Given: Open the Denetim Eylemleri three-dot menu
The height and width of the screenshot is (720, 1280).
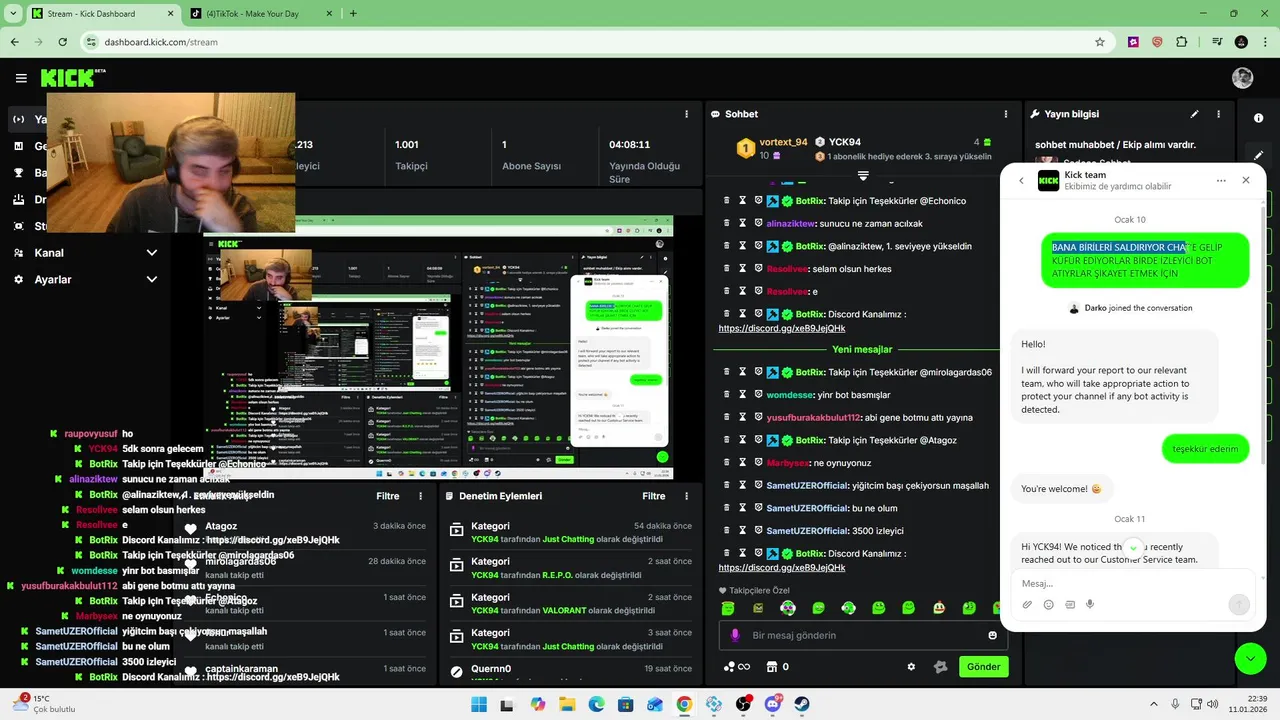Looking at the screenshot, I should click(x=685, y=496).
